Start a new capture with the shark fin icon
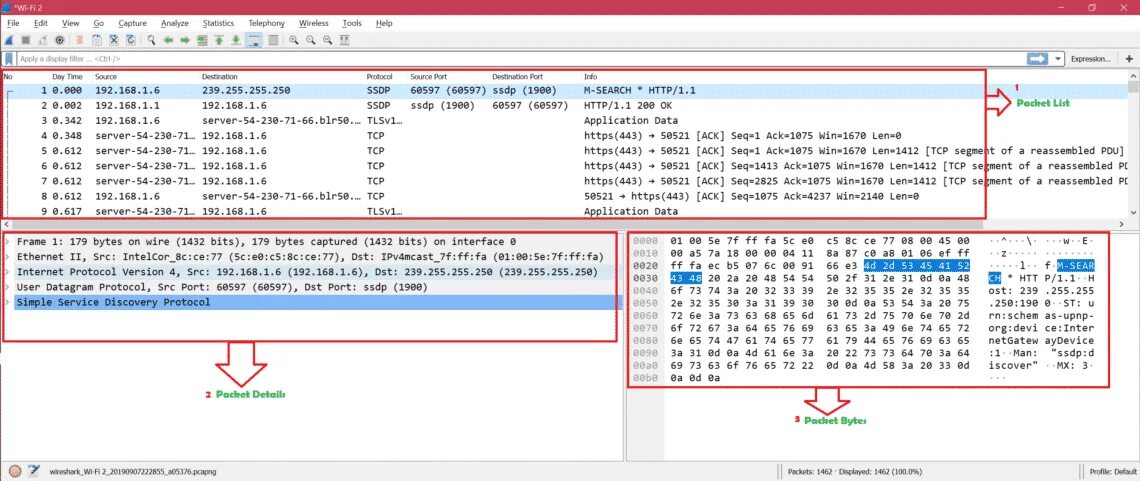1140x481 pixels. [8, 40]
